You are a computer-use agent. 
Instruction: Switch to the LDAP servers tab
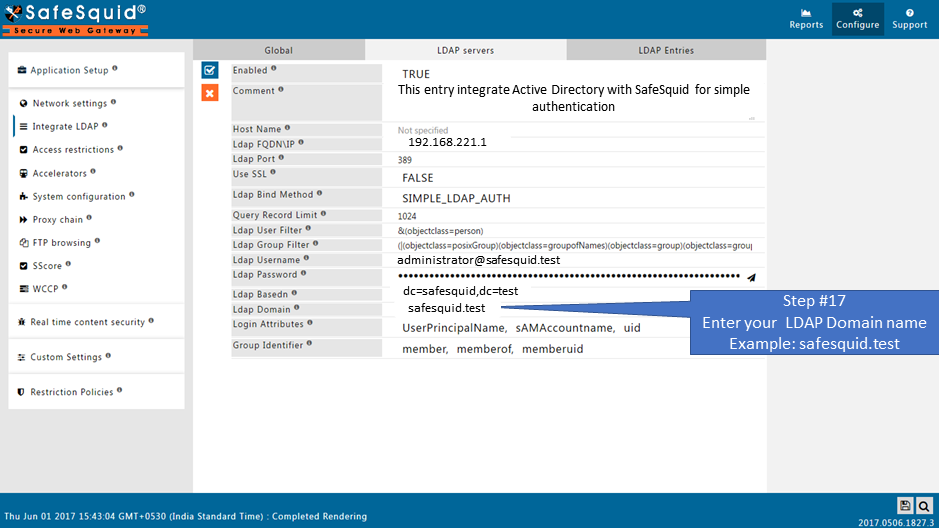tap(465, 50)
